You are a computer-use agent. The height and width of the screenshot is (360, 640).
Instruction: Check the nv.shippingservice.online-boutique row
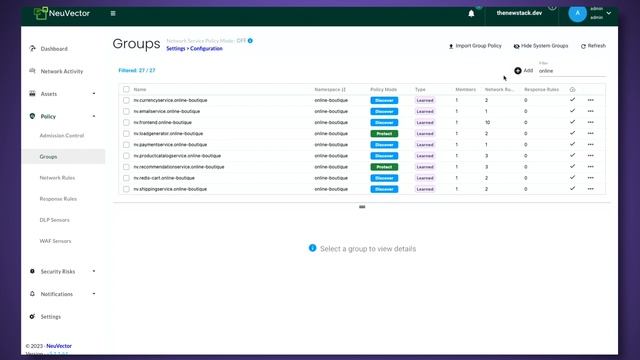tap(126, 189)
